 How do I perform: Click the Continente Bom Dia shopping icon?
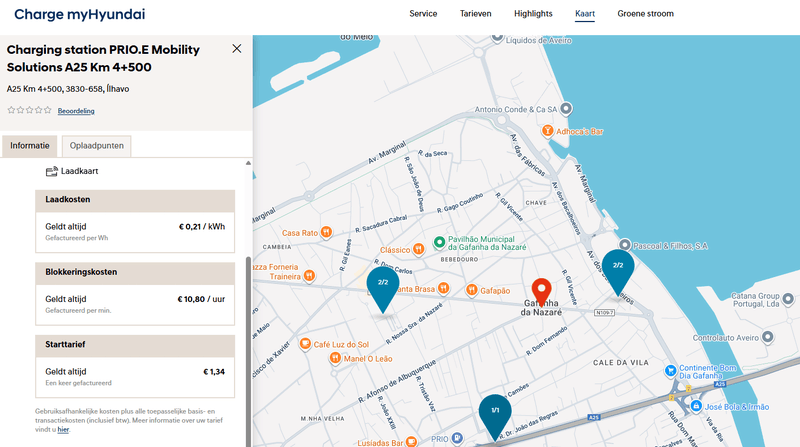(x=670, y=371)
